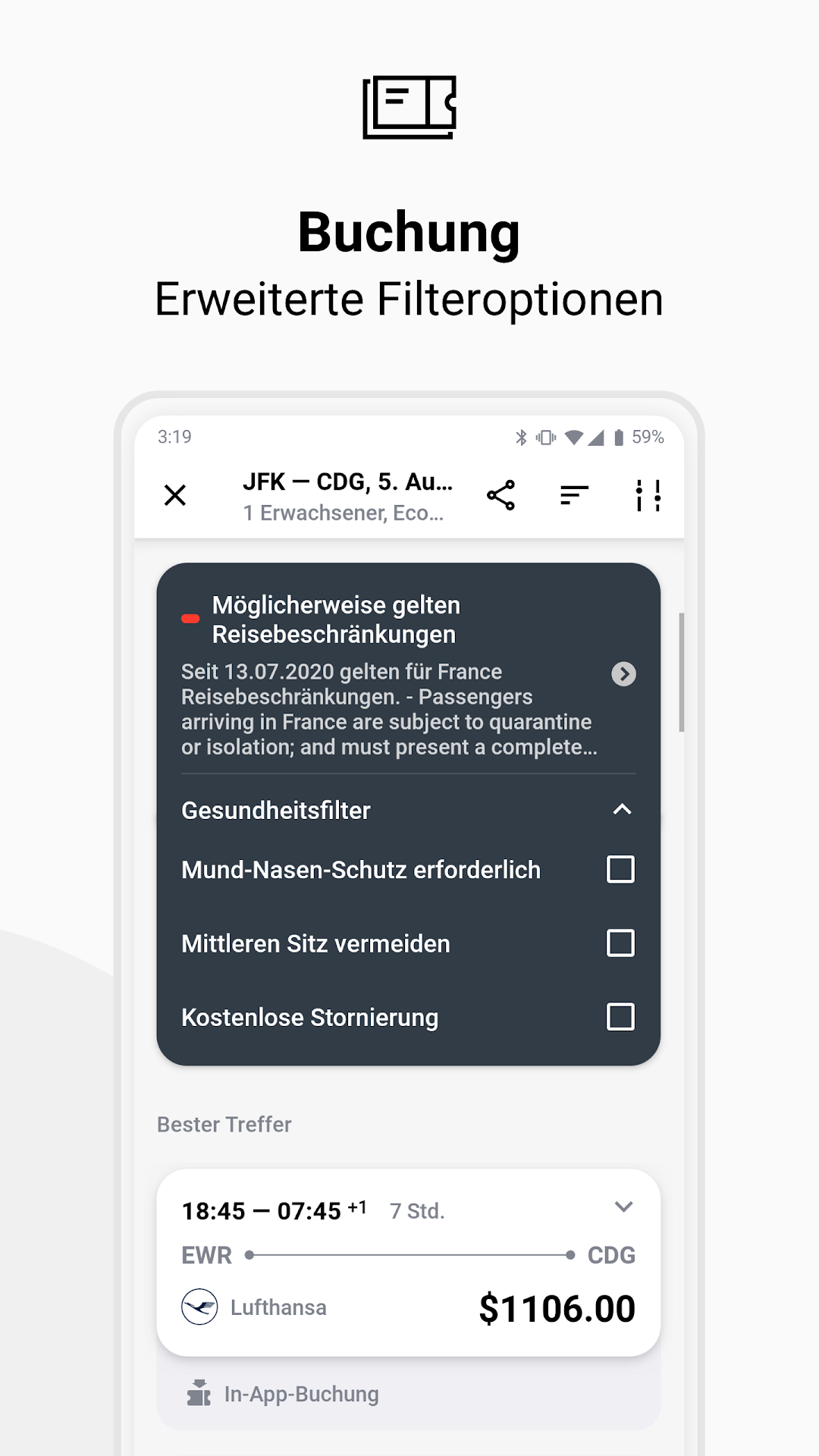Enable Mund-Nasen-Schutz erforderlich checkbox
This screenshot has width=819, height=1456.
coord(620,869)
